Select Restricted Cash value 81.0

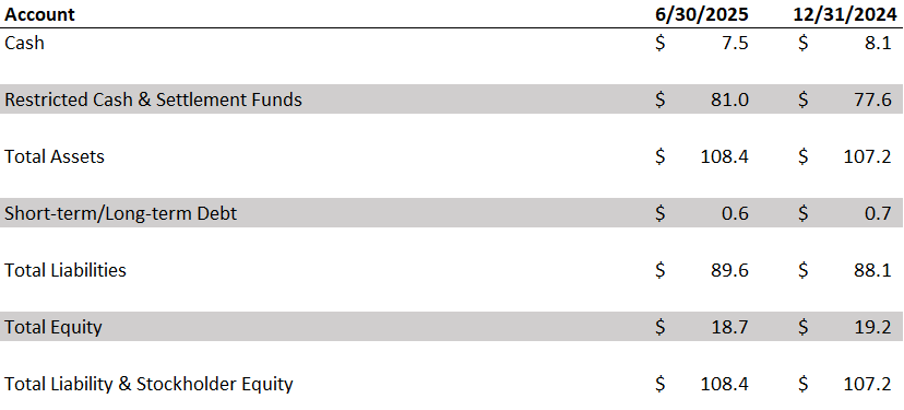(730, 99)
